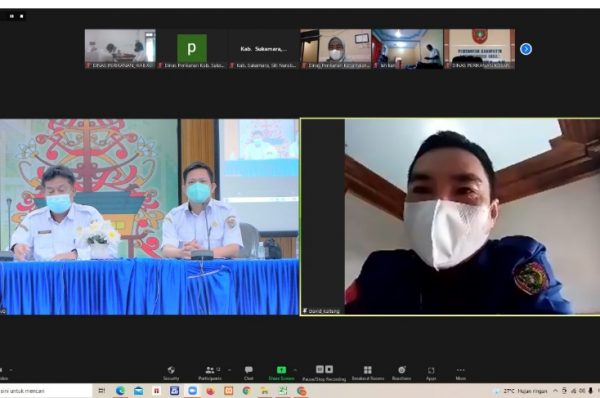Expand the system tray hidden icons
Image resolution: width=600 pixels, height=398 pixels.
pos(555,391)
